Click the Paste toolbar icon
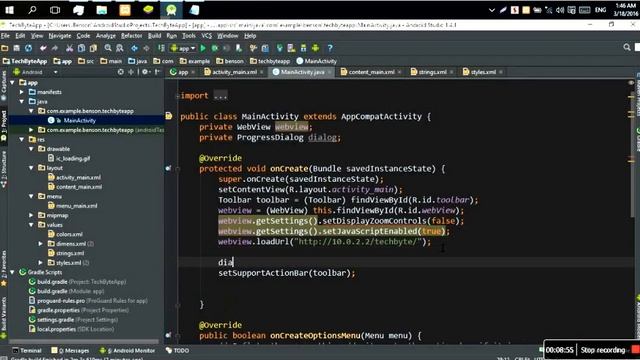640x360 pixels. pos(93,48)
